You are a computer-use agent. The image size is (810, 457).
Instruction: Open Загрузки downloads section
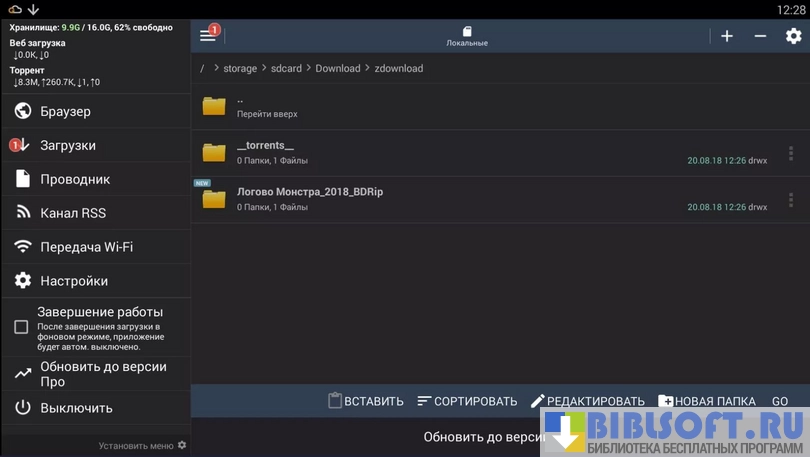coord(67,145)
